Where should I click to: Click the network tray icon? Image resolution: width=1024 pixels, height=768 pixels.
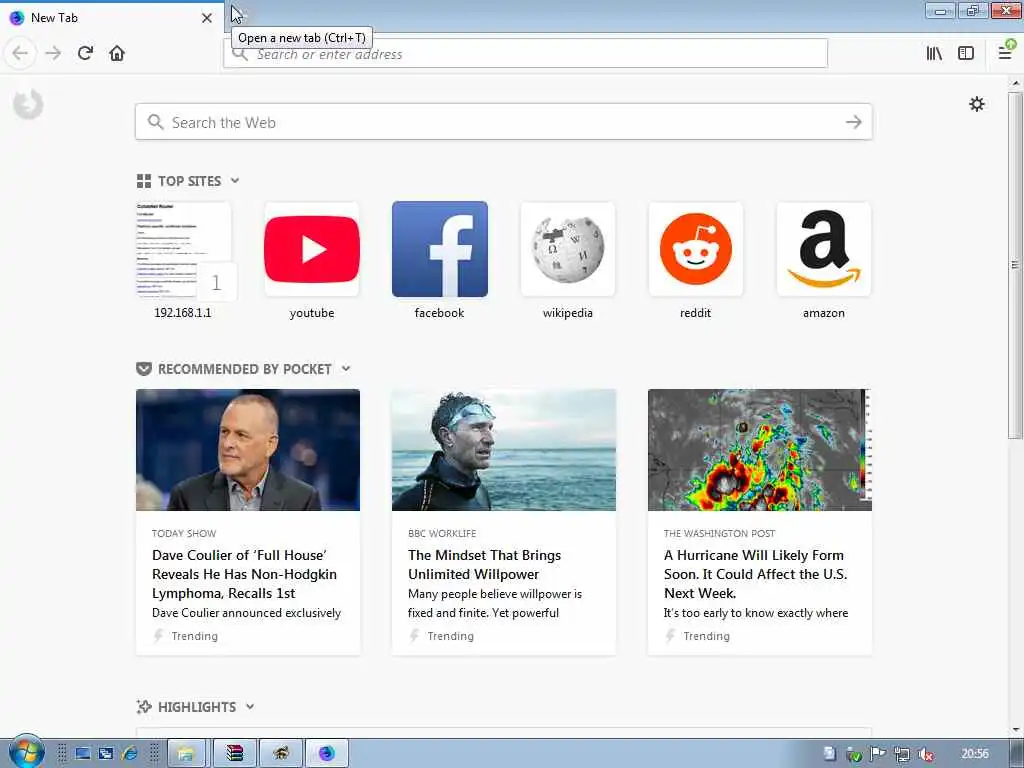tap(902, 754)
